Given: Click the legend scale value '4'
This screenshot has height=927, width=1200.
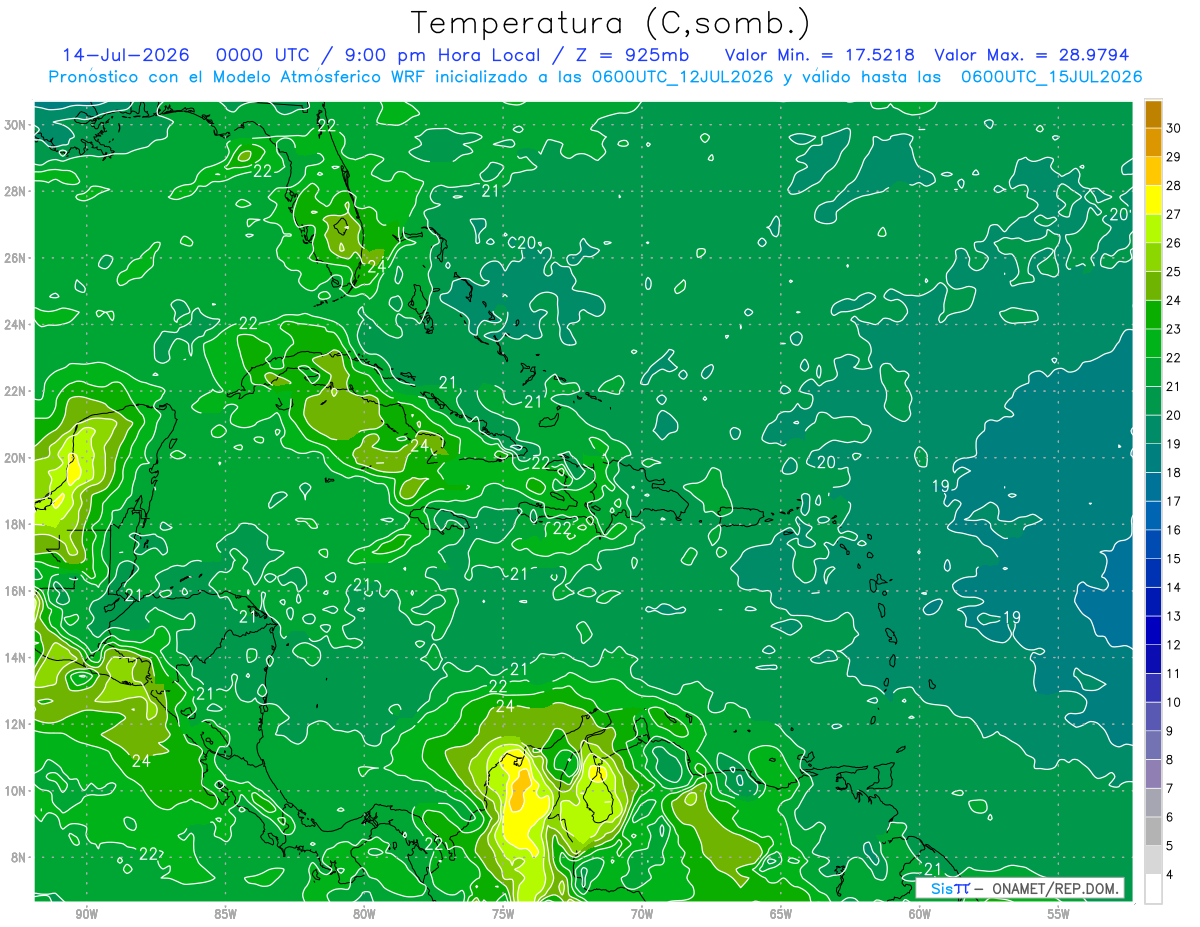Looking at the screenshot, I should pyautogui.click(x=1171, y=874).
